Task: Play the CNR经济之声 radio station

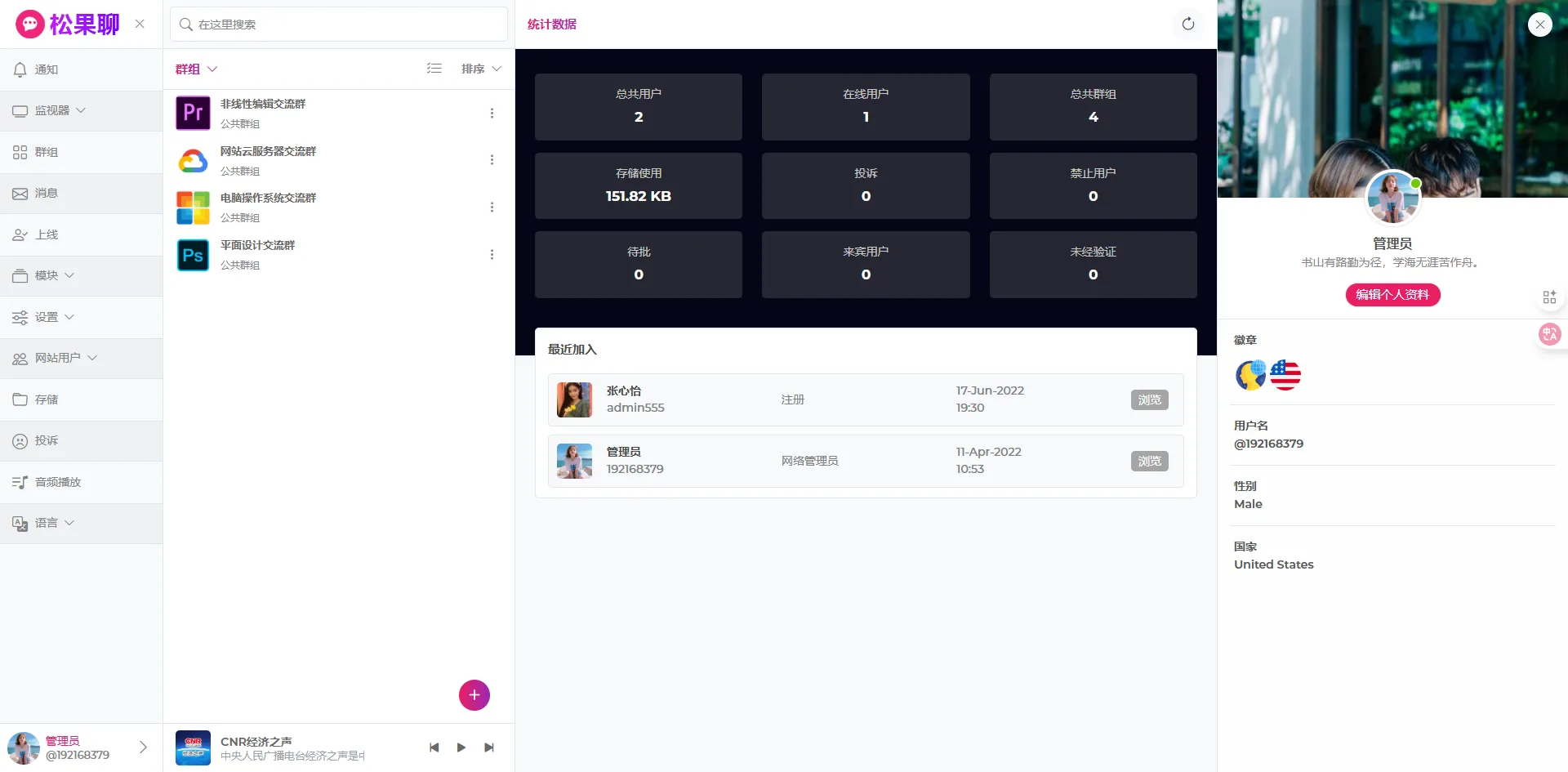Action: point(461,747)
